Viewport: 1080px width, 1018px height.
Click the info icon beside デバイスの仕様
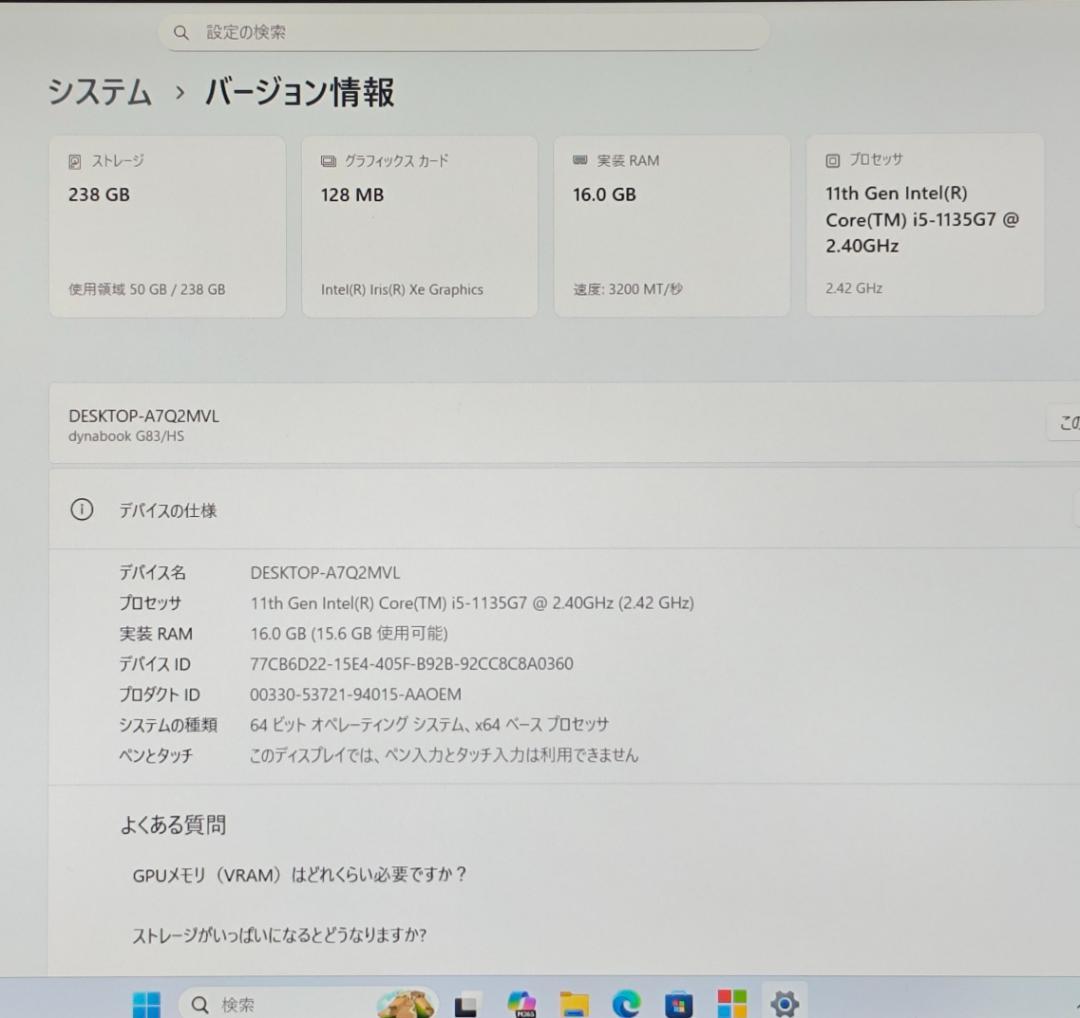coord(81,510)
